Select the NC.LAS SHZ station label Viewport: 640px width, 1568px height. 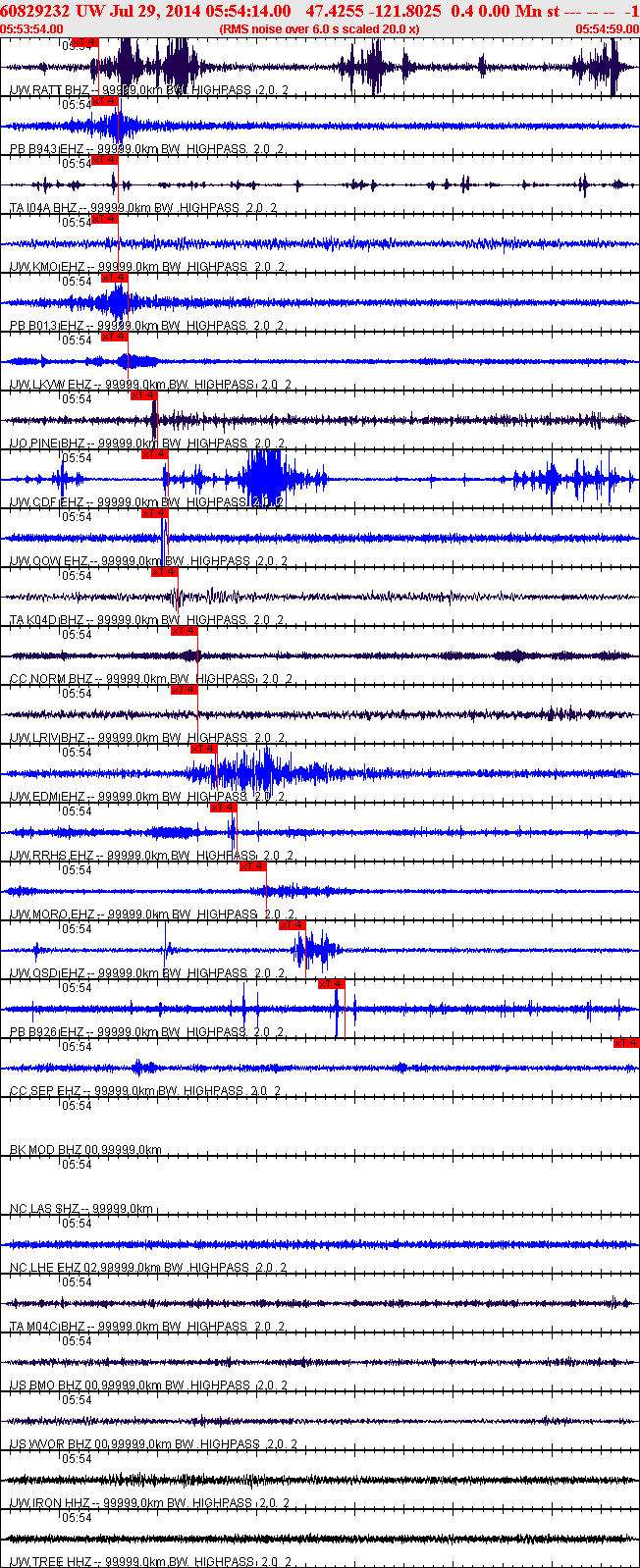tap(81, 1209)
